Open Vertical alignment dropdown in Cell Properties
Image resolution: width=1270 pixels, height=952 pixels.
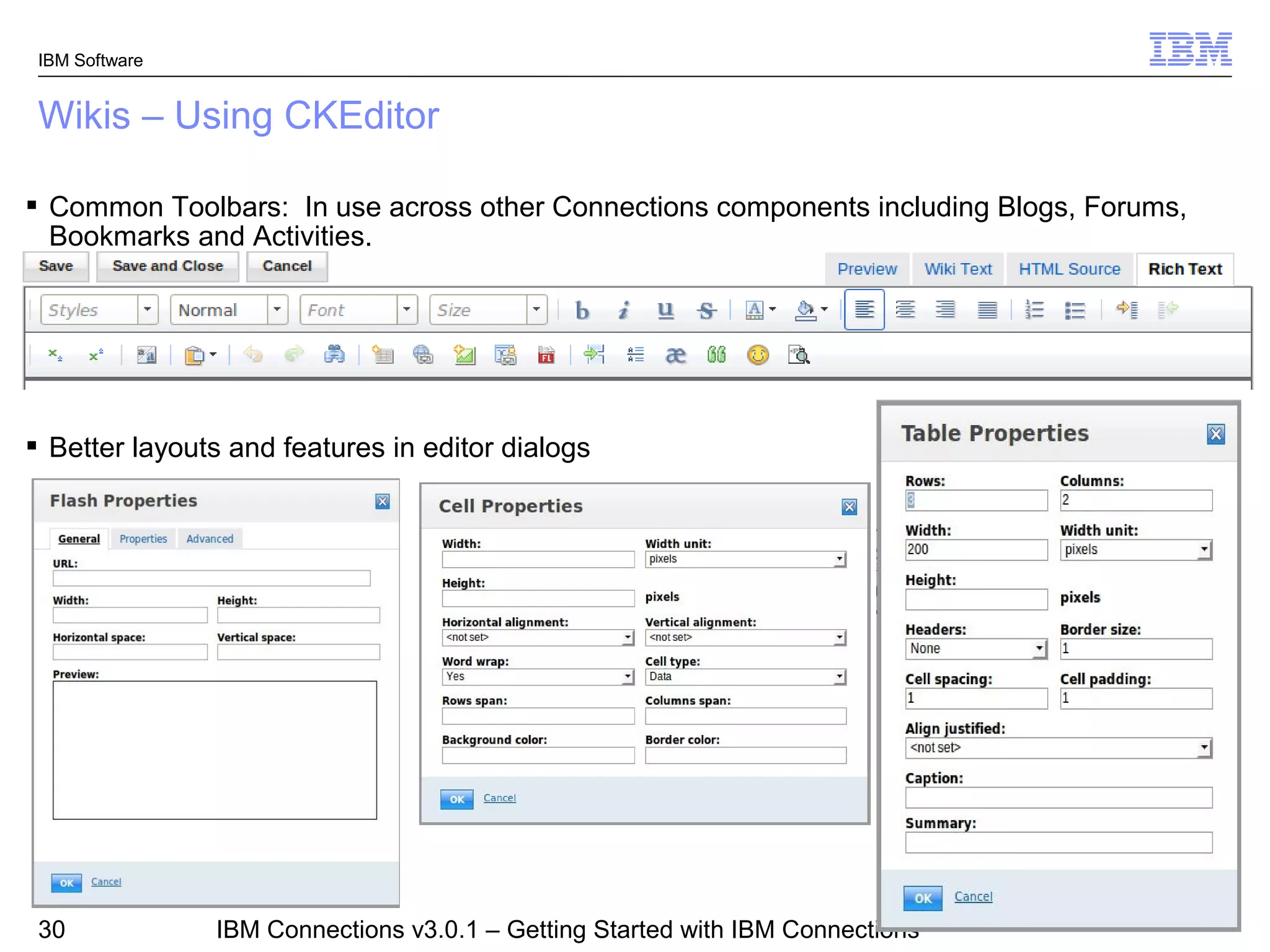click(745, 638)
